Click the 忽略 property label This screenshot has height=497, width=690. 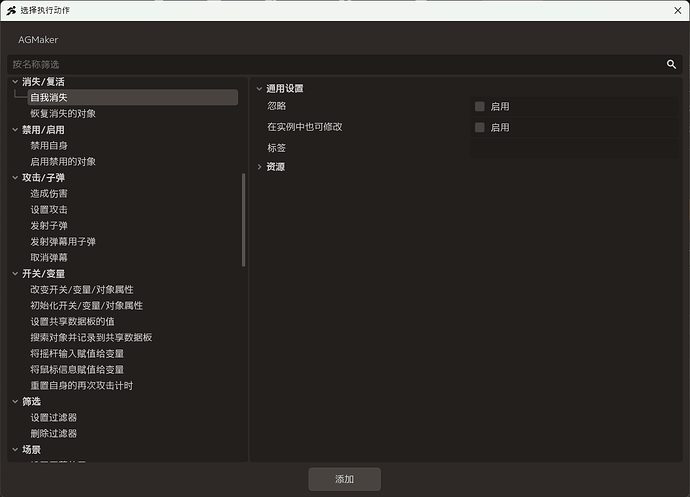click(276, 106)
